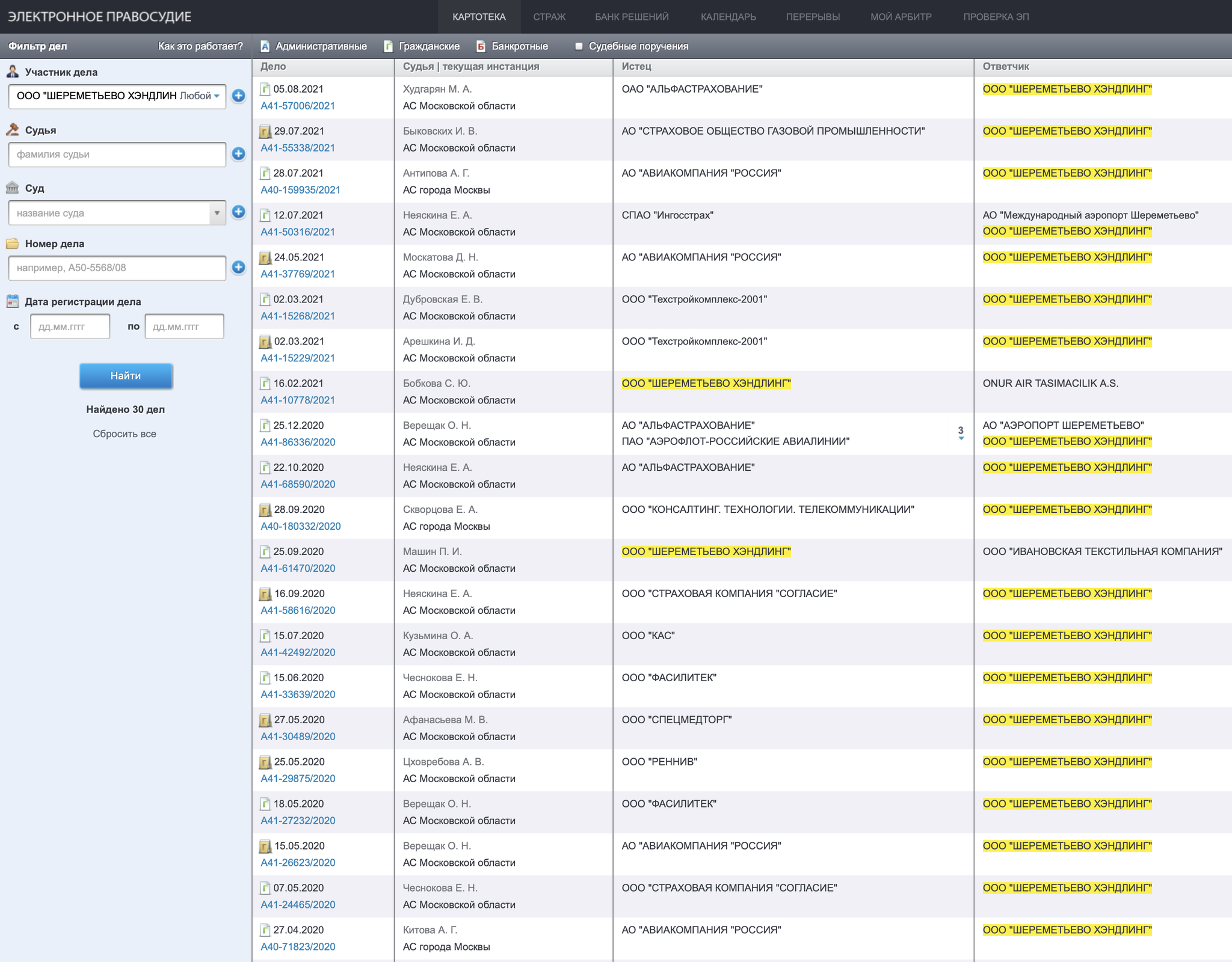Open case A40-159935/2021
Screen dimensions: 1232x962
point(300,190)
